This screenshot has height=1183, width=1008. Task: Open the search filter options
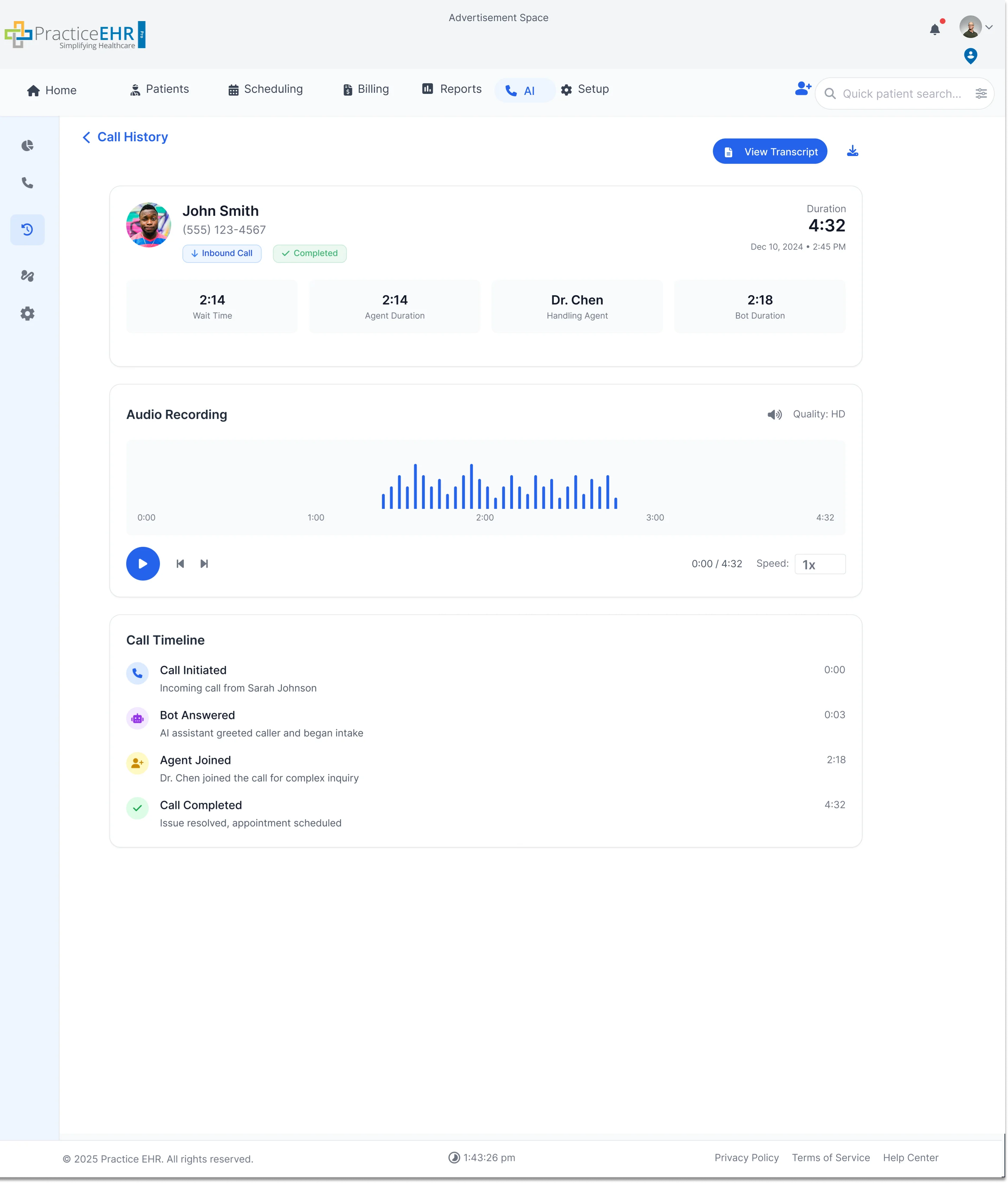click(981, 93)
